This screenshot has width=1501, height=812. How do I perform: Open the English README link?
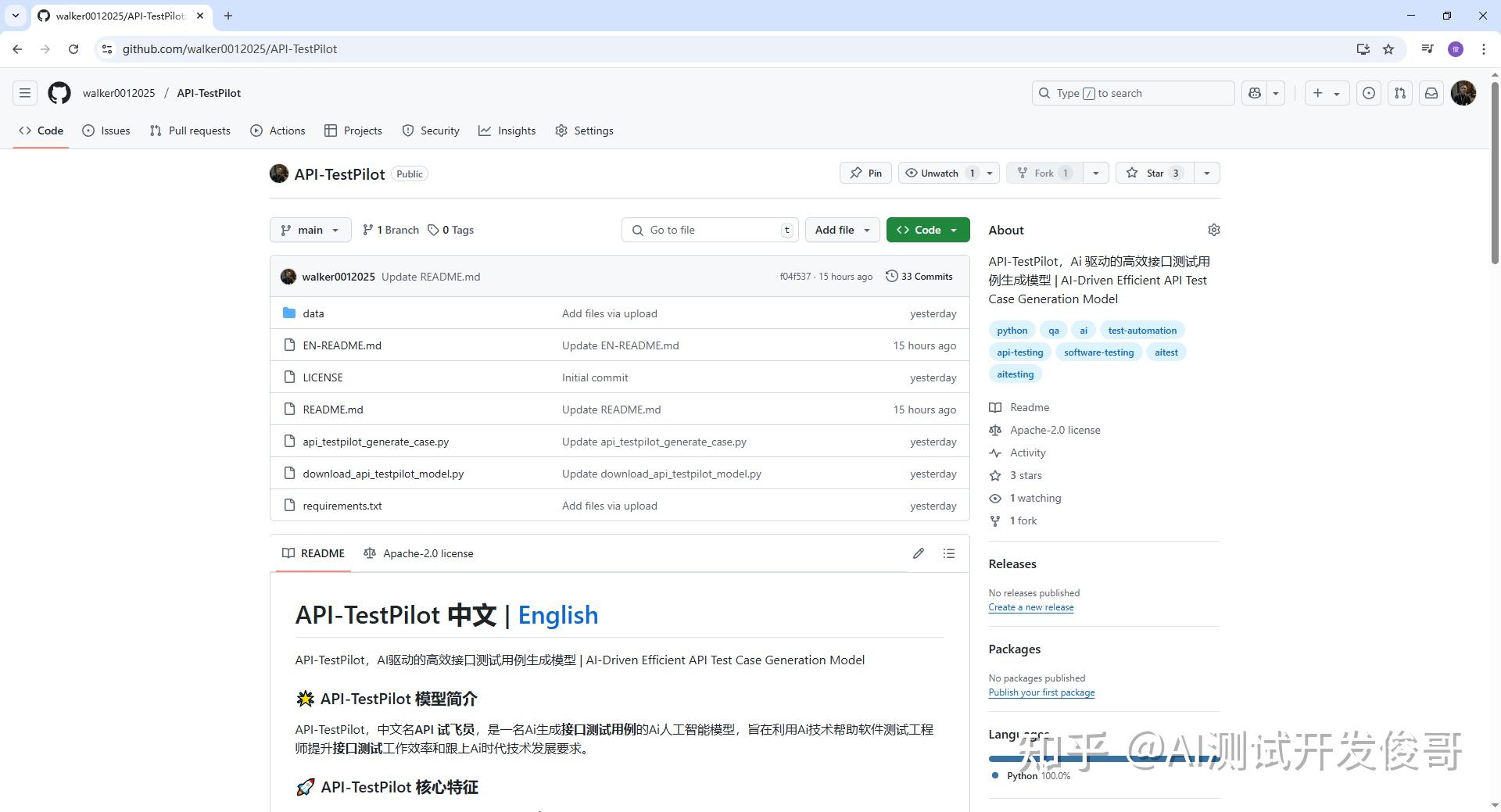(558, 615)
